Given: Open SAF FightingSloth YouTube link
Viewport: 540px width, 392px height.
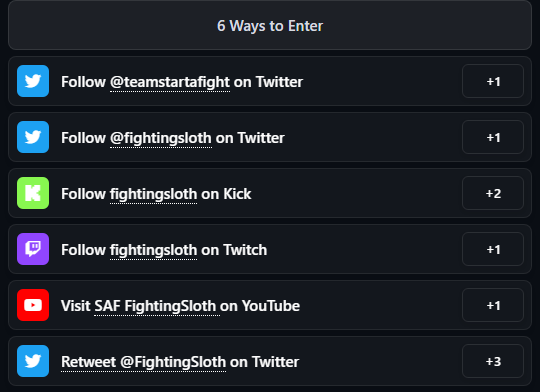Looking at the screenshot, I should click(x=155, y=306).
